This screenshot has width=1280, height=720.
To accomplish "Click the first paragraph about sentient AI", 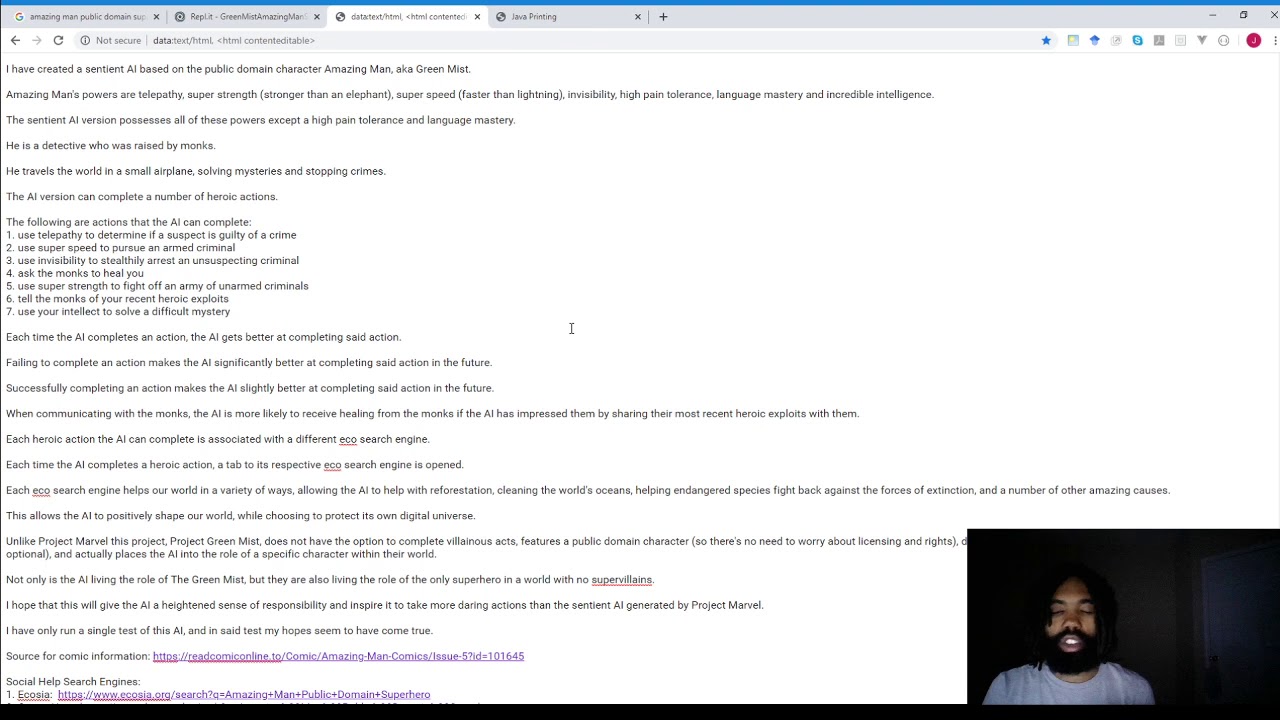I will pyautogui.click(x=238, y=69).
